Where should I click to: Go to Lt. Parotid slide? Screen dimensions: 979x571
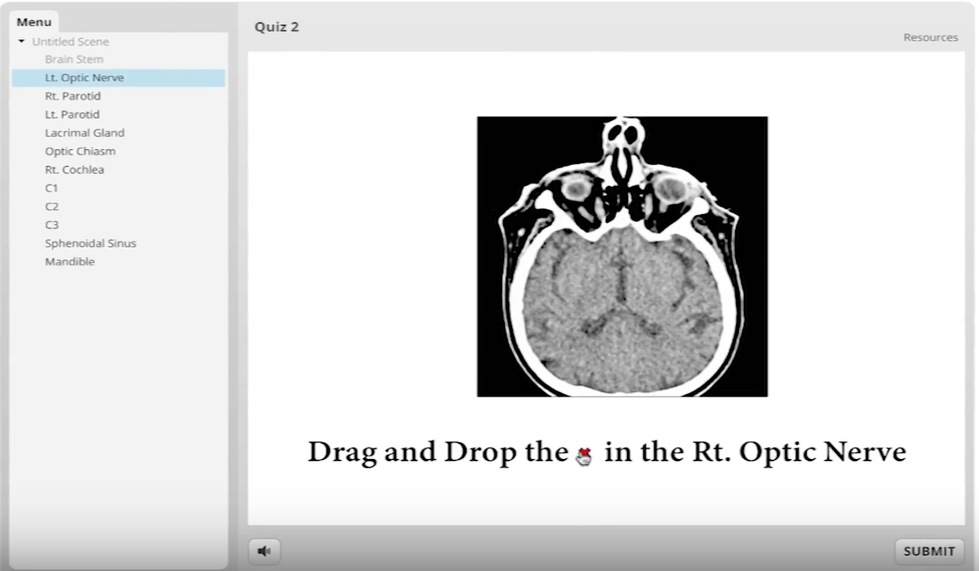tap(72, 115)
